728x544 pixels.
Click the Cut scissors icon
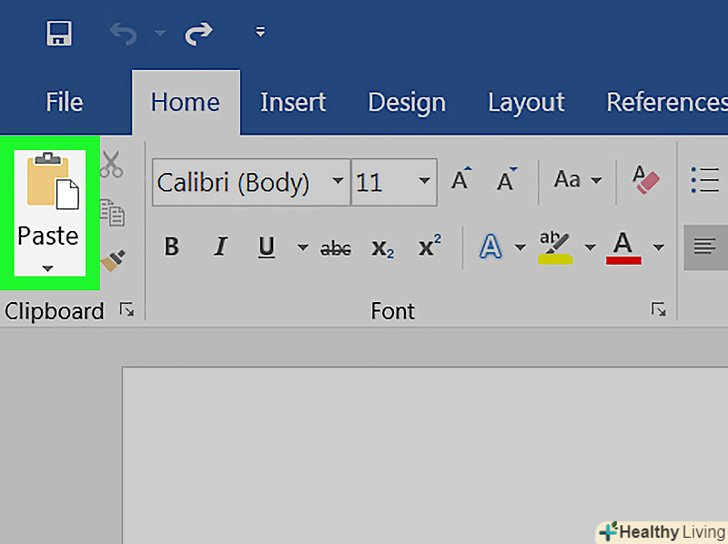(x=112, y=164)
